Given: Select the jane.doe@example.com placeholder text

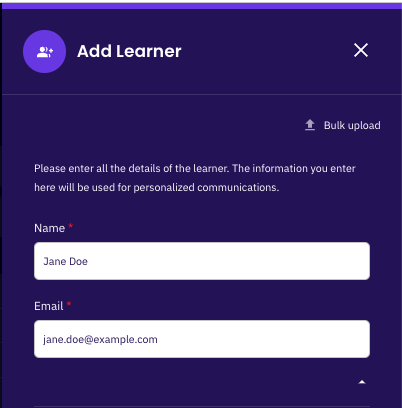Looking at the screenshot, I should pyautogui.click(x=100, y=340).
